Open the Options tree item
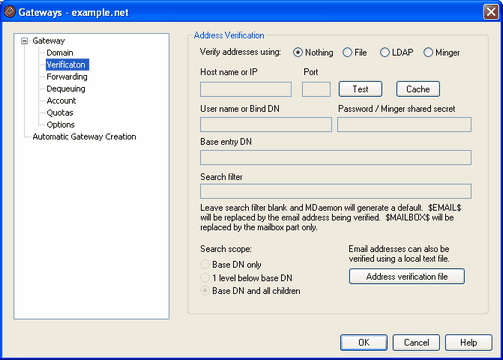The width and height of the screenshot is (503, 360). click(x=60, y=125)
